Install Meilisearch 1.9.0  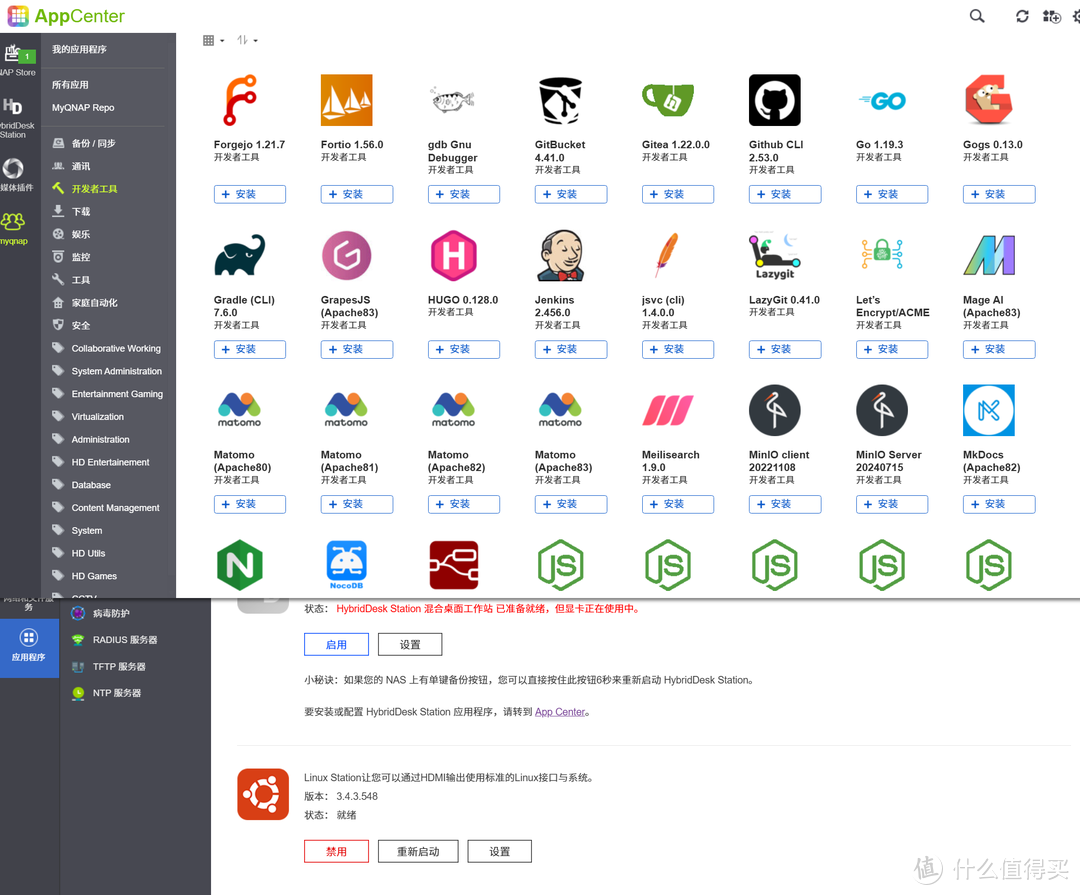[678, 504]
